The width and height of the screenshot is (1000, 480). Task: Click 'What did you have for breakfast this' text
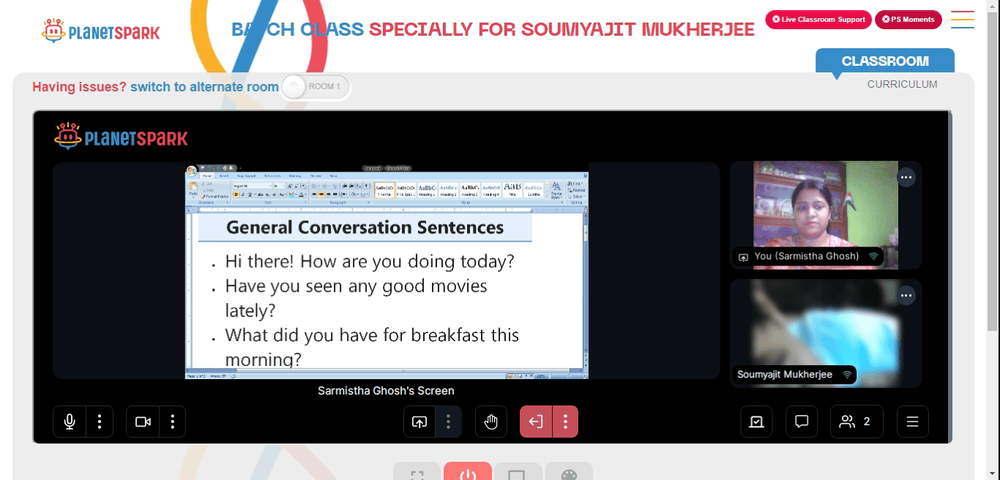372,335
